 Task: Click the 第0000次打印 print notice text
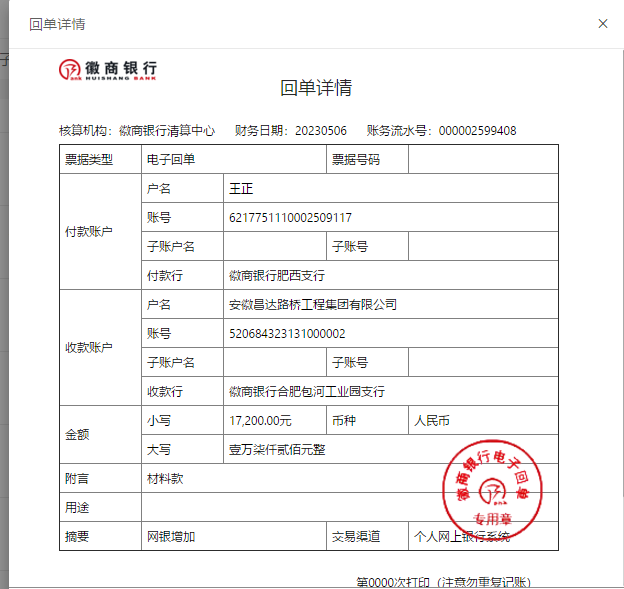[x=443, y=582]
